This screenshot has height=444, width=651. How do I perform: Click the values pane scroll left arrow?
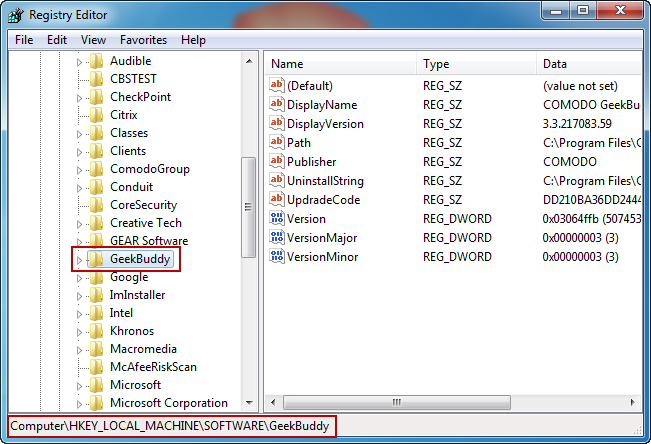pos(273,402)
